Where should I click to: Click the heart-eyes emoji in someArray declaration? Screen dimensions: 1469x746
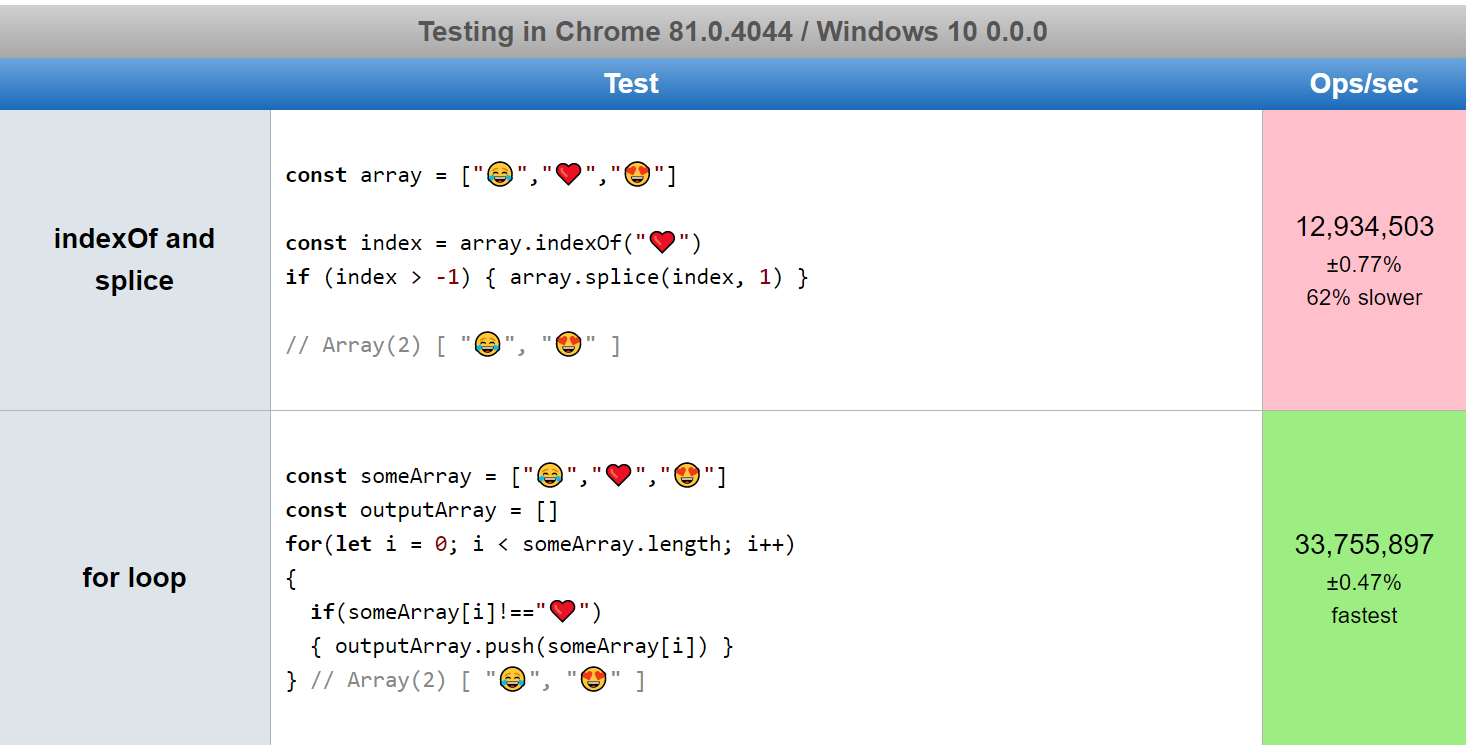[687, 475]
